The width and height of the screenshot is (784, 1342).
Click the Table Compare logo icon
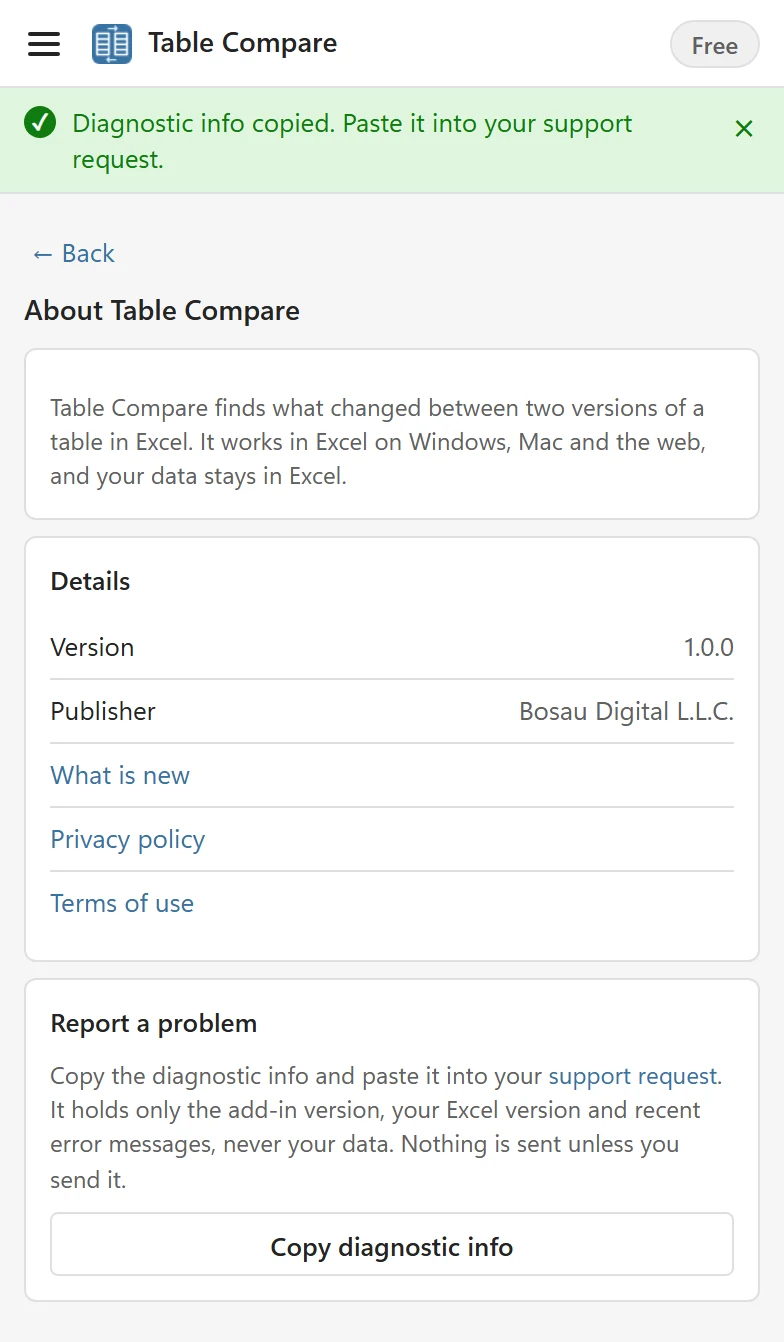click(x=112, y=44)
